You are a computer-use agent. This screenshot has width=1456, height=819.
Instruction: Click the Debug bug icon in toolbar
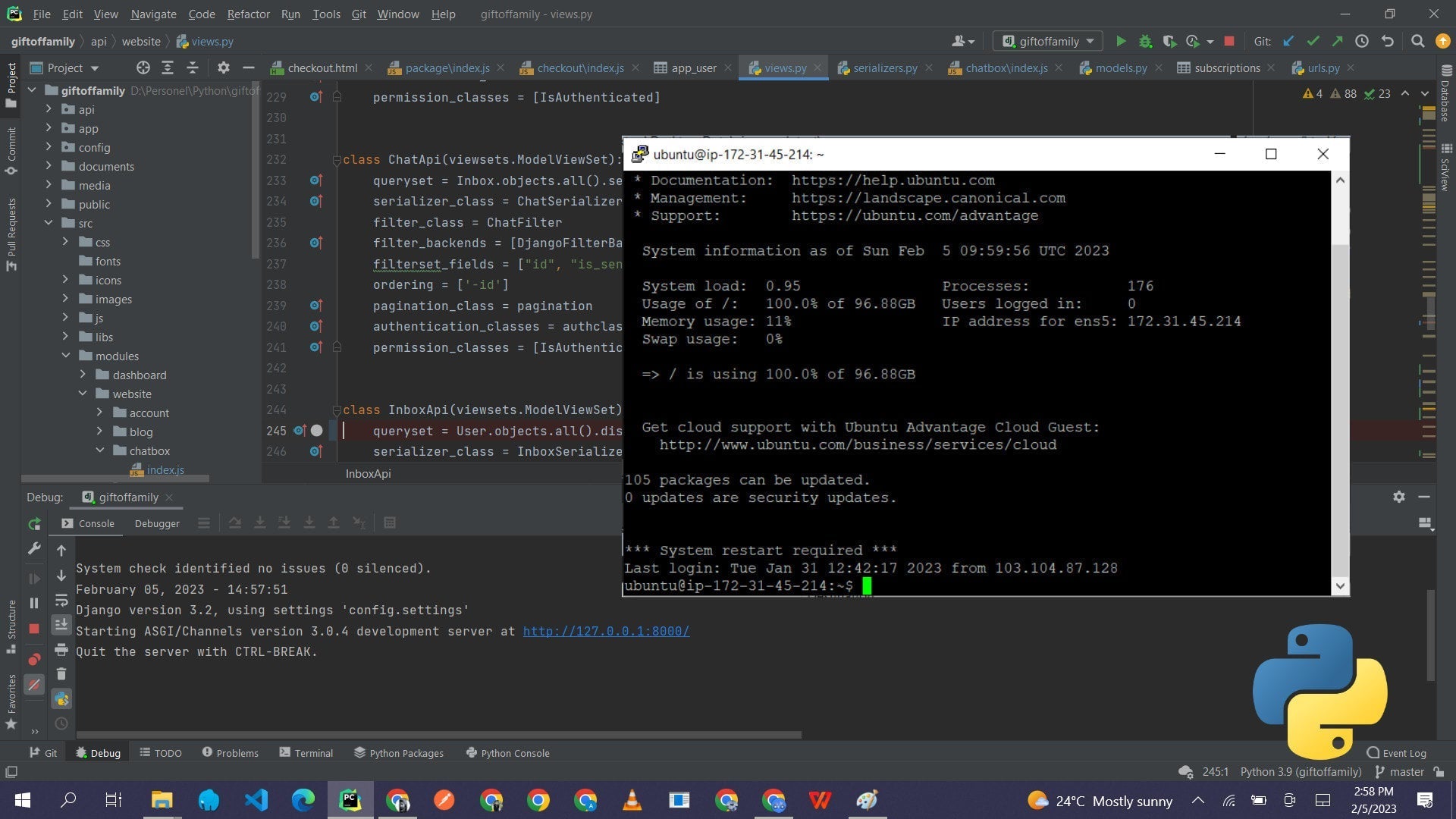tap(1145, 41)
